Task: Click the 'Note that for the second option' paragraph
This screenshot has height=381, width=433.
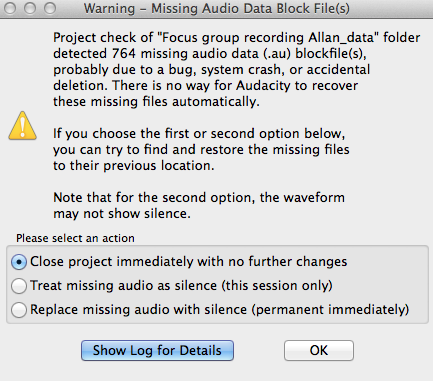Action: point(199,205)
